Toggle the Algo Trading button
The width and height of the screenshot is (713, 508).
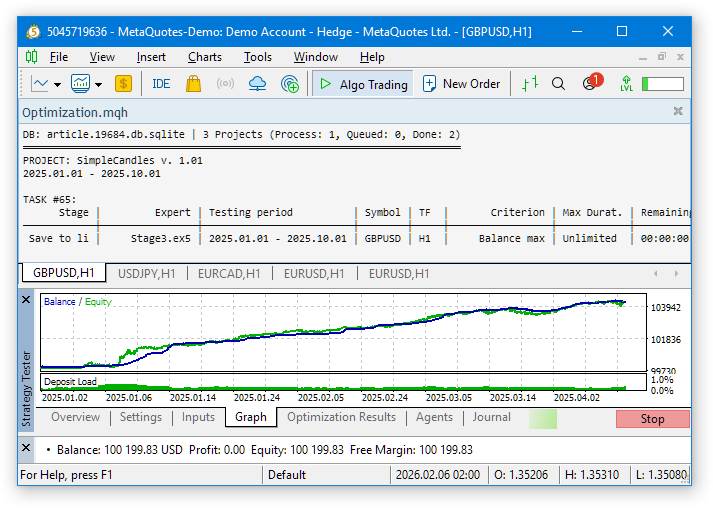click(x=363, y=84)
